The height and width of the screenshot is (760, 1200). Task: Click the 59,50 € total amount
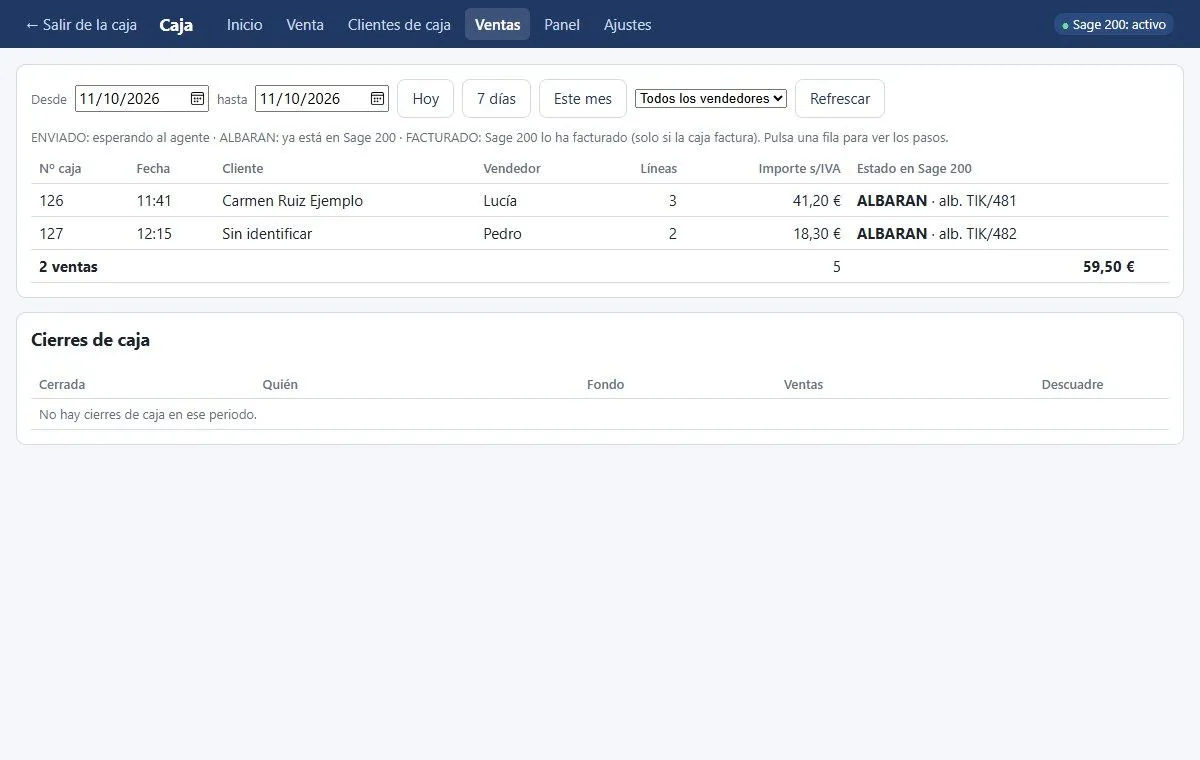(x=1109, y=267)
